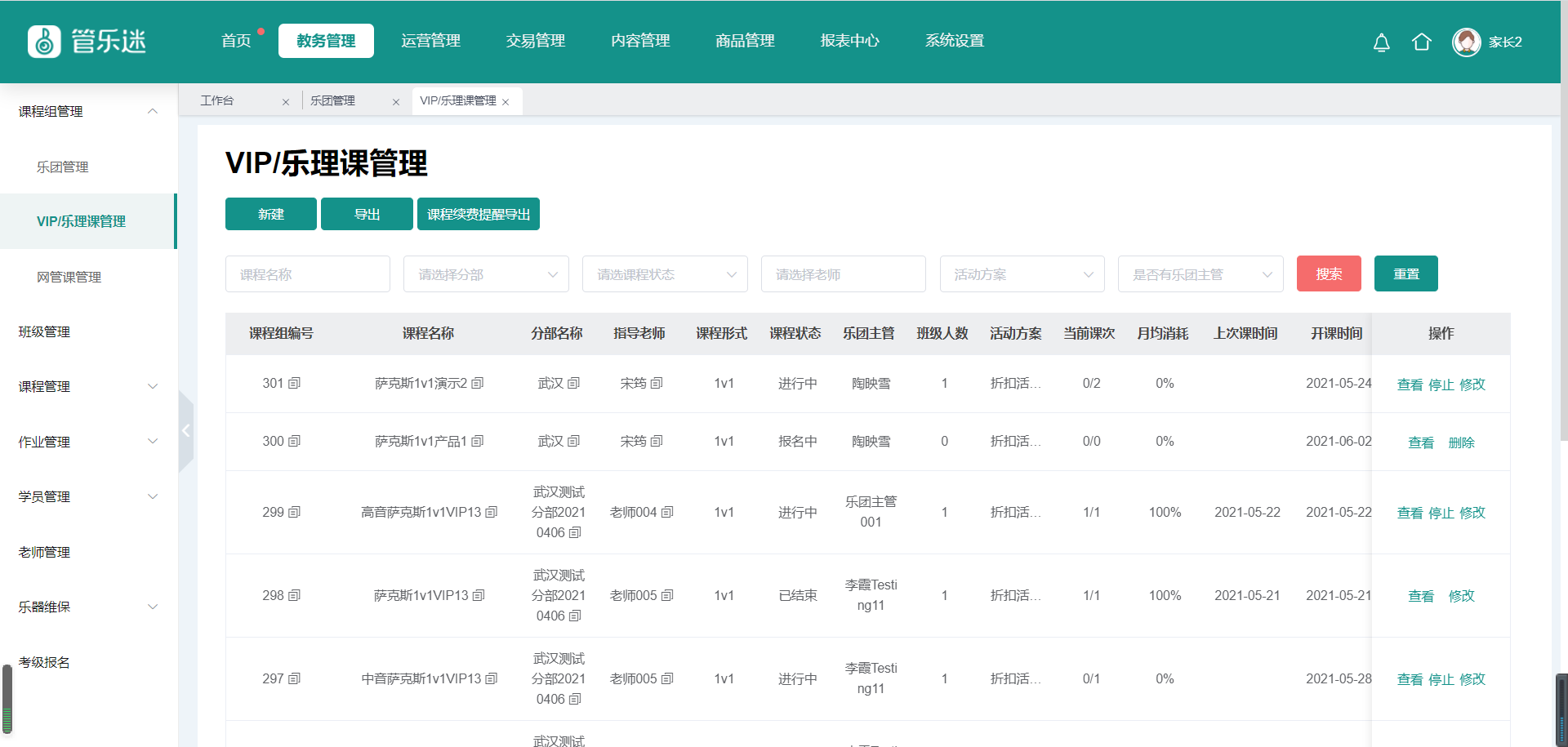Click the notification bell icon
The image size is (1568, 747).
tap(1381, 42)
